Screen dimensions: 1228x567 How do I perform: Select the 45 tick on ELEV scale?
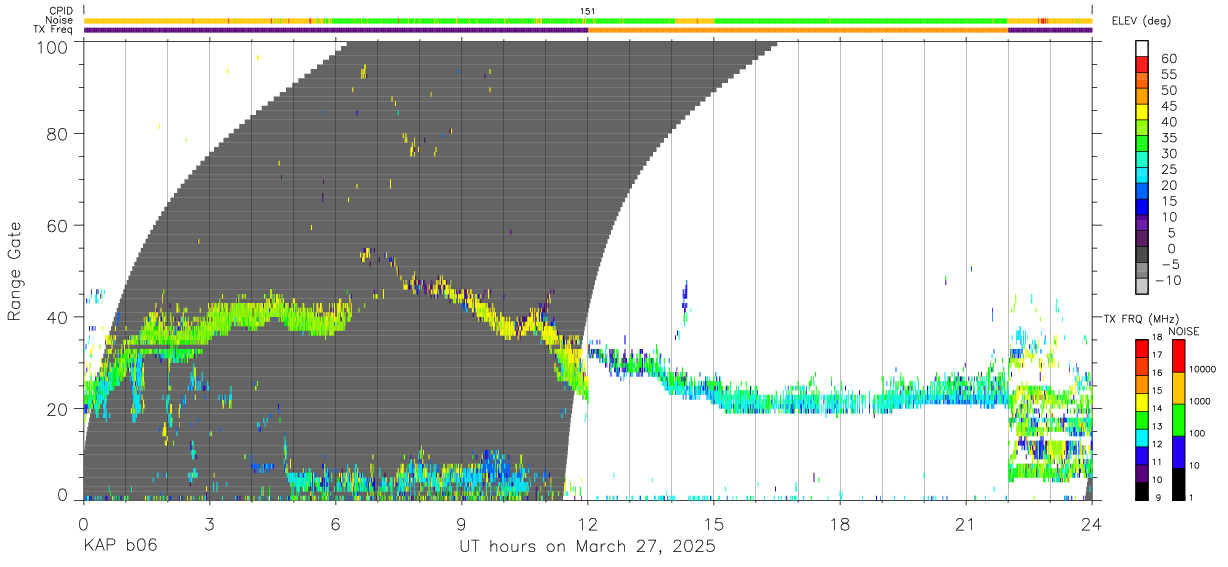click(1168, 106)
